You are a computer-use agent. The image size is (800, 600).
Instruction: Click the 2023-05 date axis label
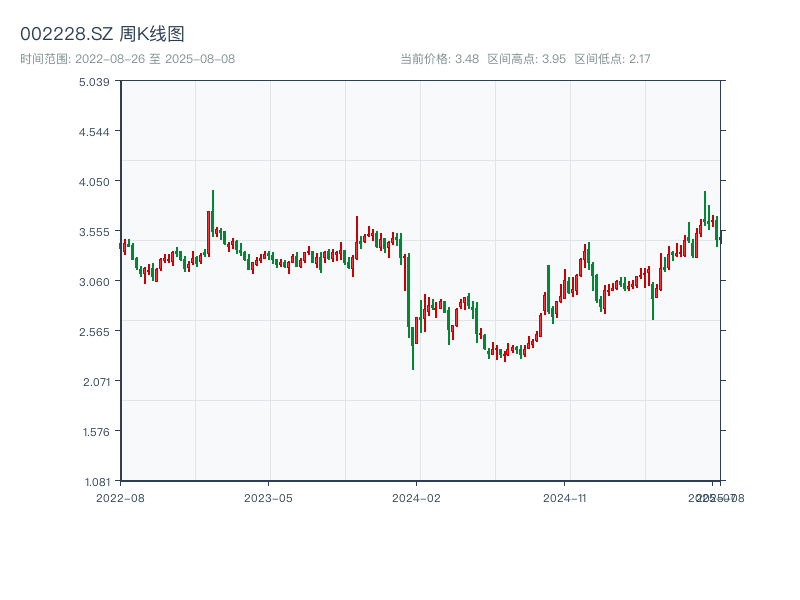[268, 497]
